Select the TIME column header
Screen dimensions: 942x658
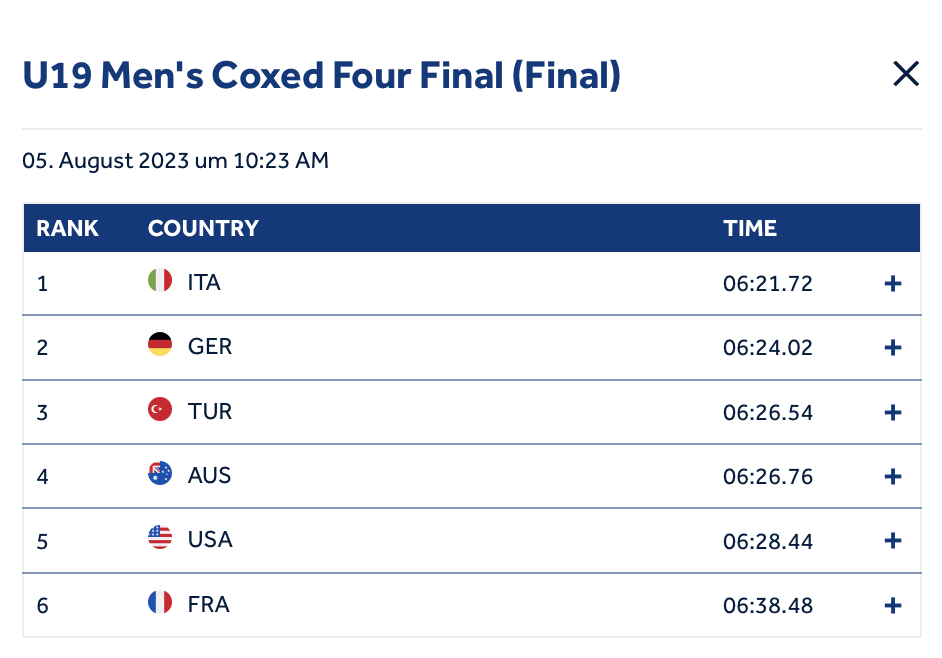[750, 228]
